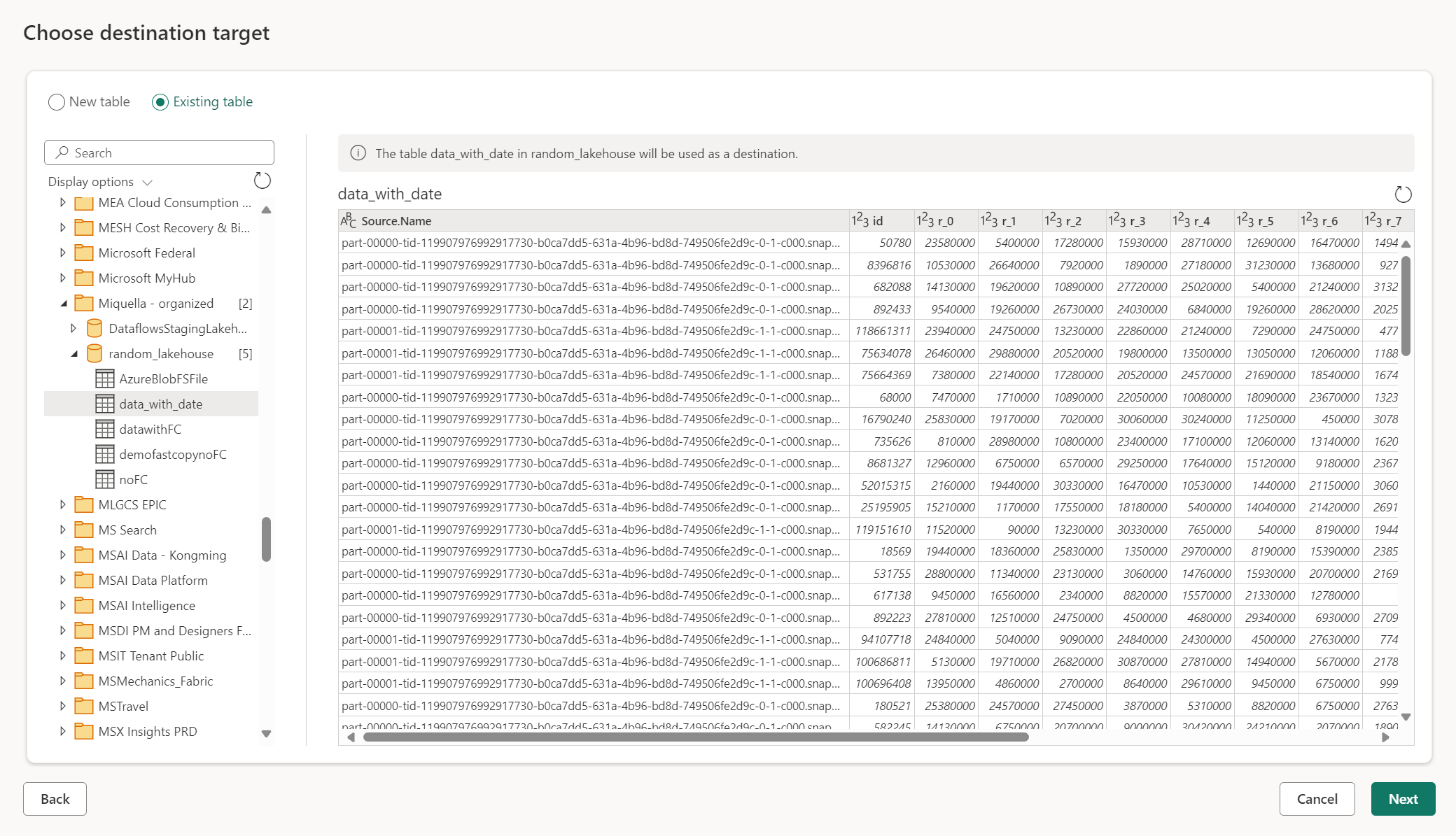Select the New table radio button
1456x836 pixels.
point(56,102)
